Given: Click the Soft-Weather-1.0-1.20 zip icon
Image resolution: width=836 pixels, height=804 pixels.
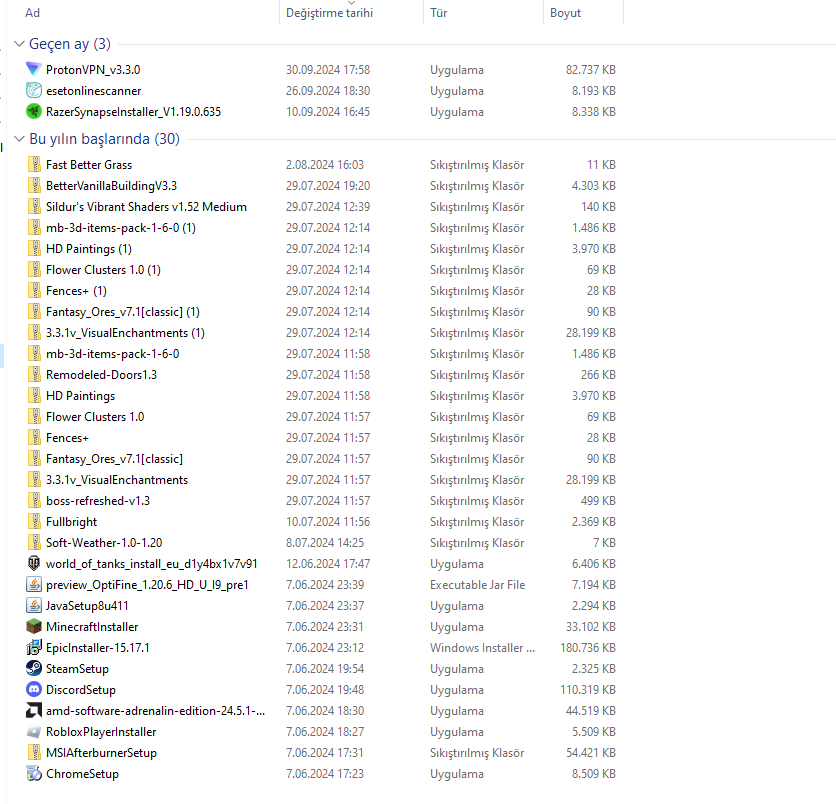Looking at the screenshot, I should [34, 543].
